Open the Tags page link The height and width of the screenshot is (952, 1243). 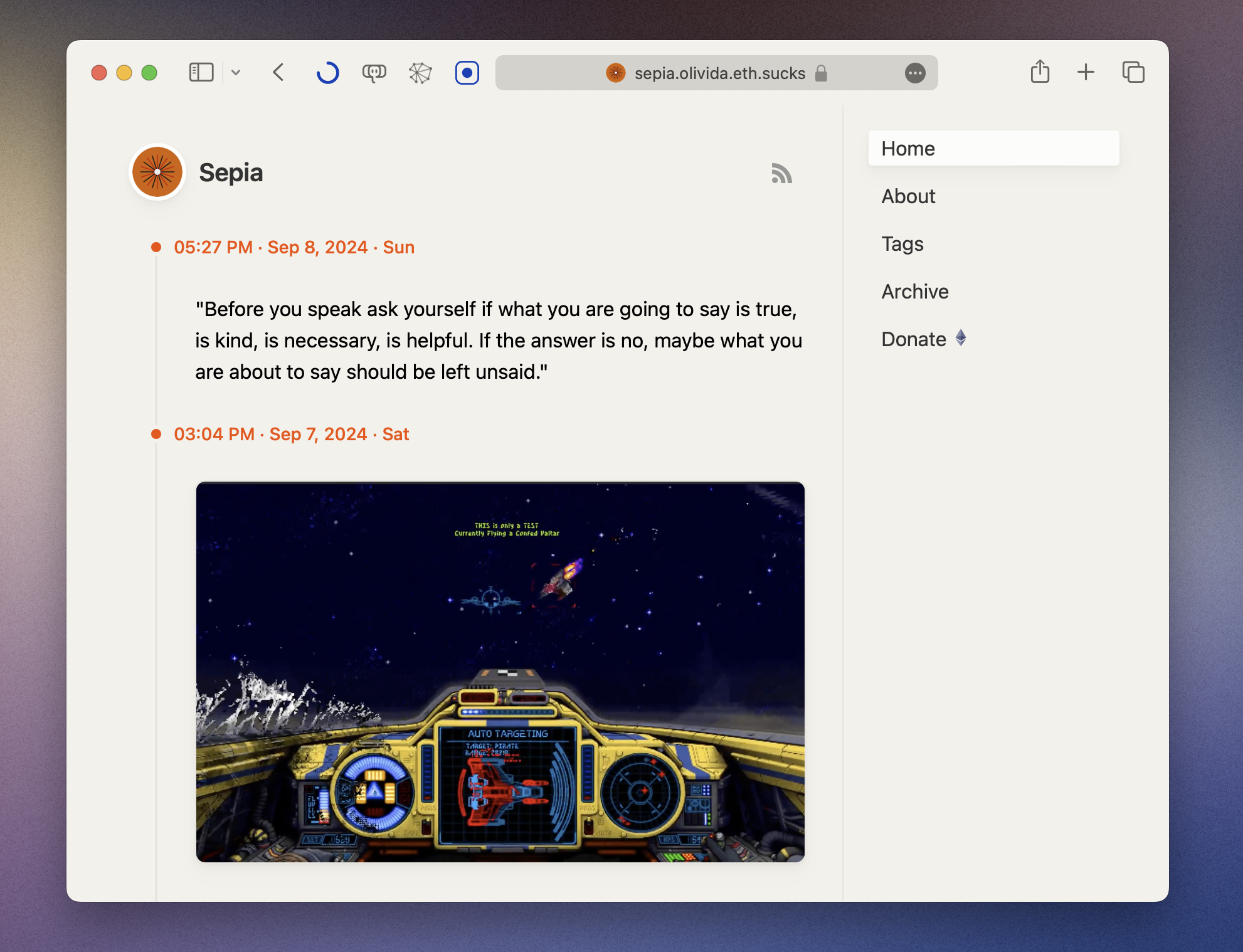pos(902,244)
